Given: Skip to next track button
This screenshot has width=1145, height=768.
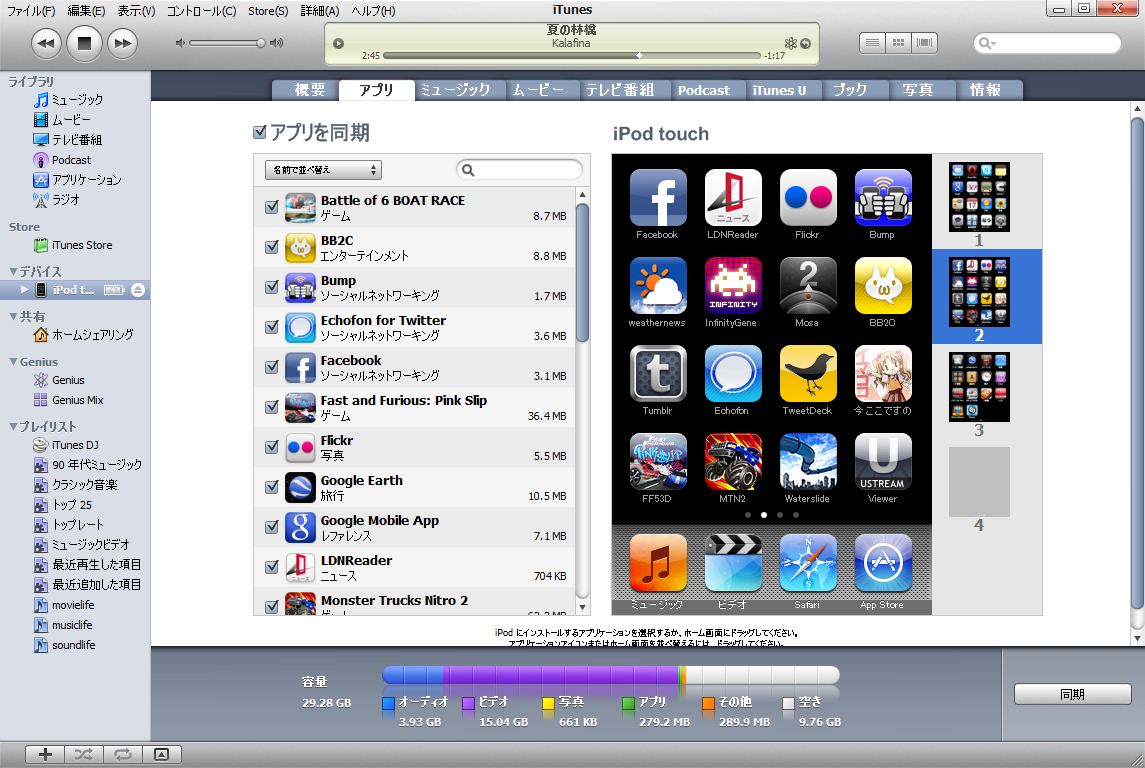Looking at the screenshot, I should (x=123, y=43).
